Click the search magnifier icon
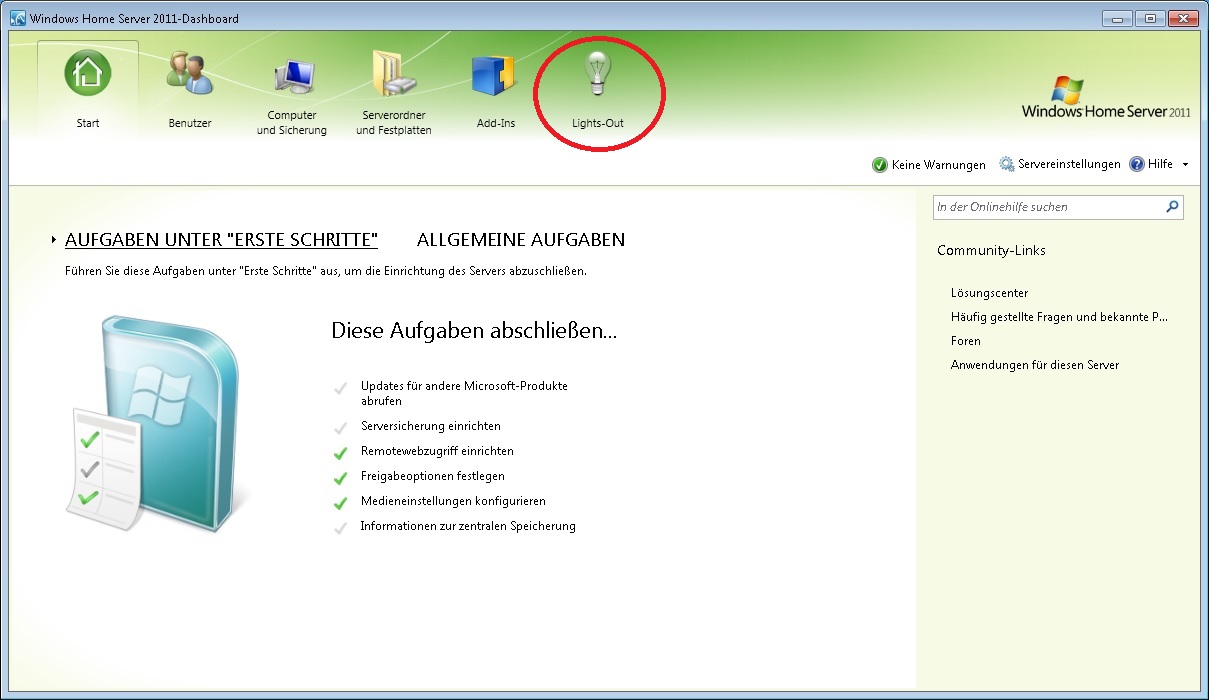The height and width of the screenshot is (700, 1209). point(1172,207)
